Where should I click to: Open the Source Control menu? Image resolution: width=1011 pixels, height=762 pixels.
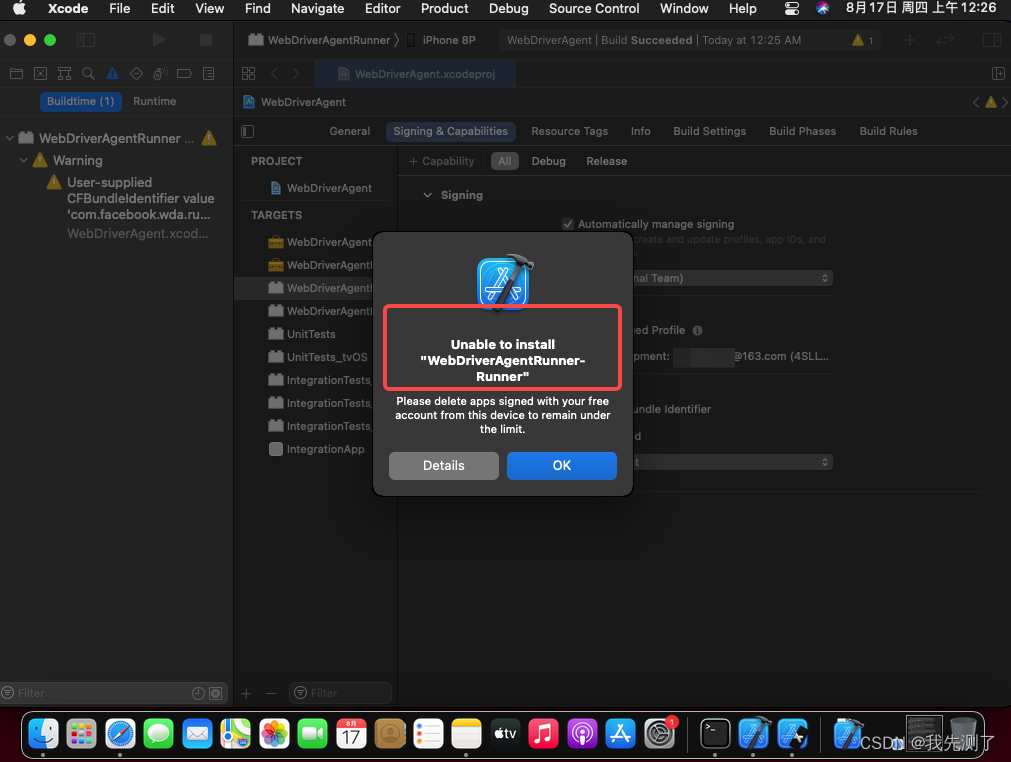click(594, 9)
